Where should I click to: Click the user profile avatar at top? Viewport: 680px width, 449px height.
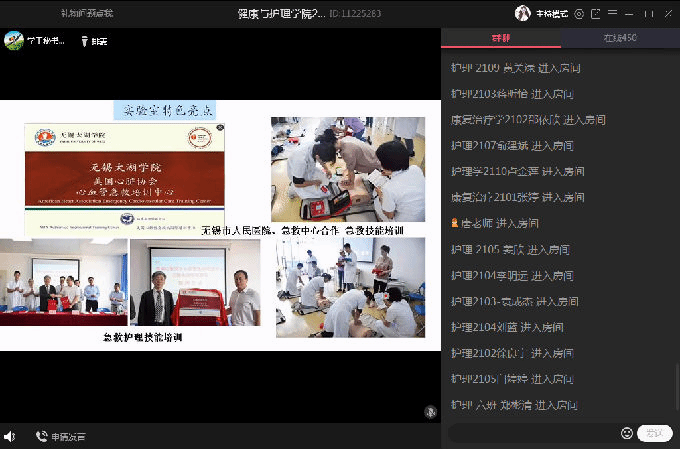coord(522,13)
